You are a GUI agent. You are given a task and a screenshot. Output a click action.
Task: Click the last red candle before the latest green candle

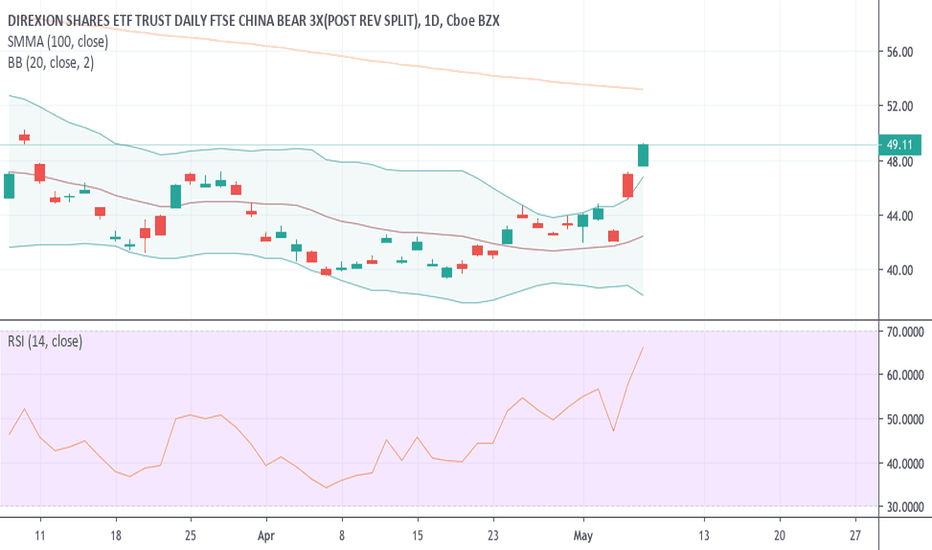click(628, 185)
